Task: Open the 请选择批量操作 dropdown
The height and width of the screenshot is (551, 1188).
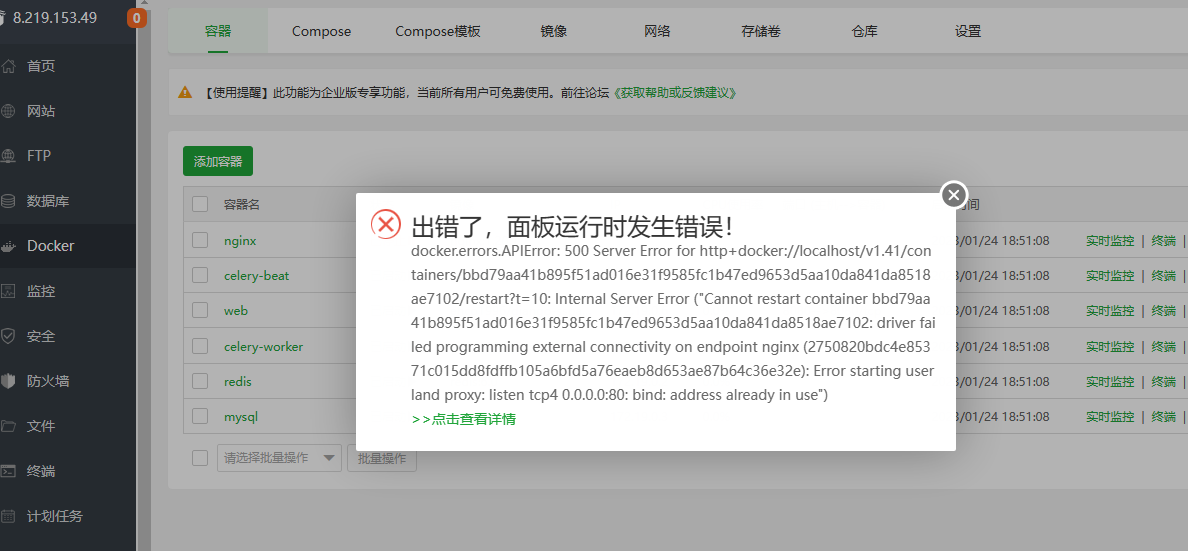Action: click(x=279, y=458)
